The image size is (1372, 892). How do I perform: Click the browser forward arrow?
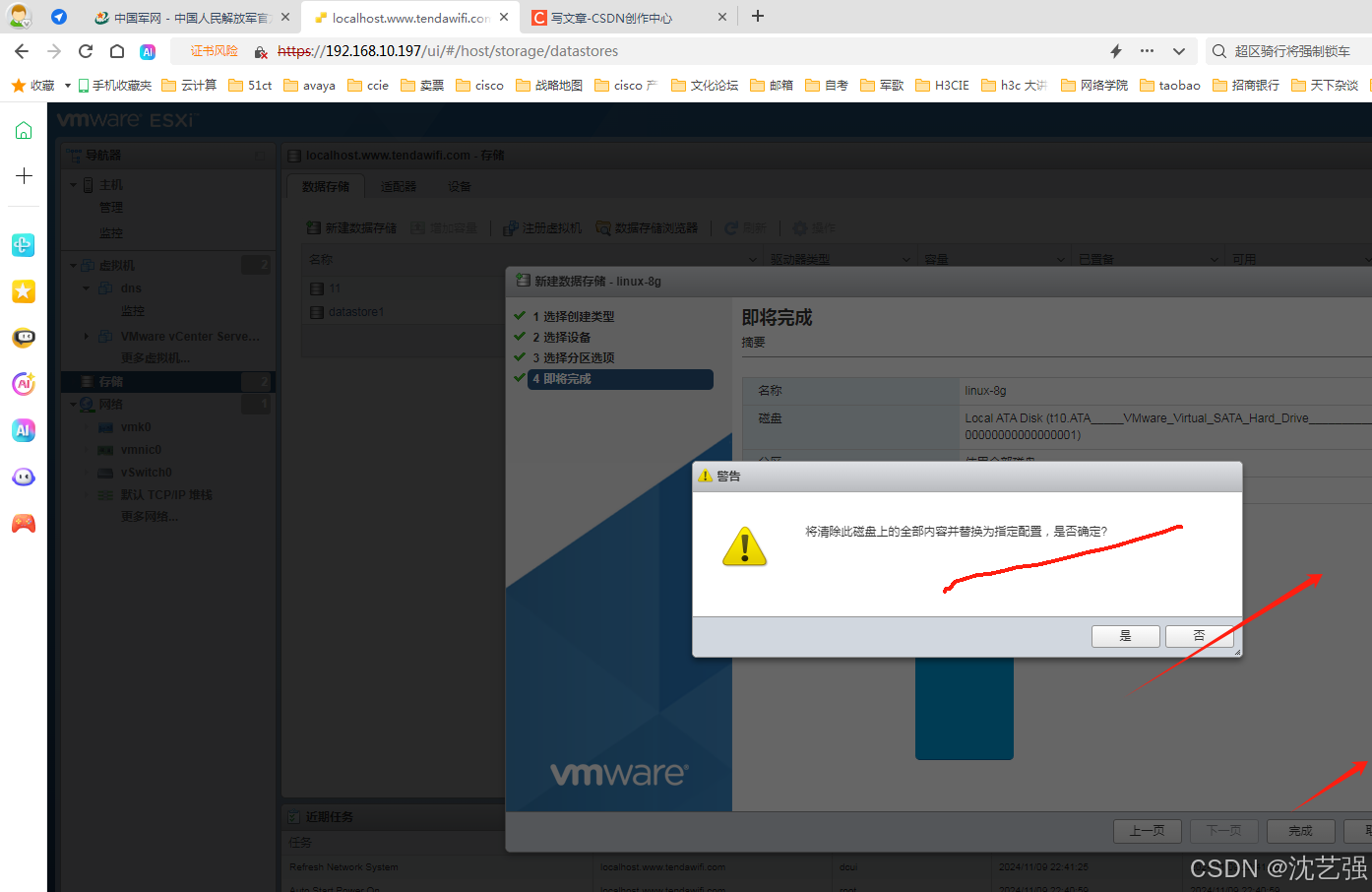click(x=54, y=51)
